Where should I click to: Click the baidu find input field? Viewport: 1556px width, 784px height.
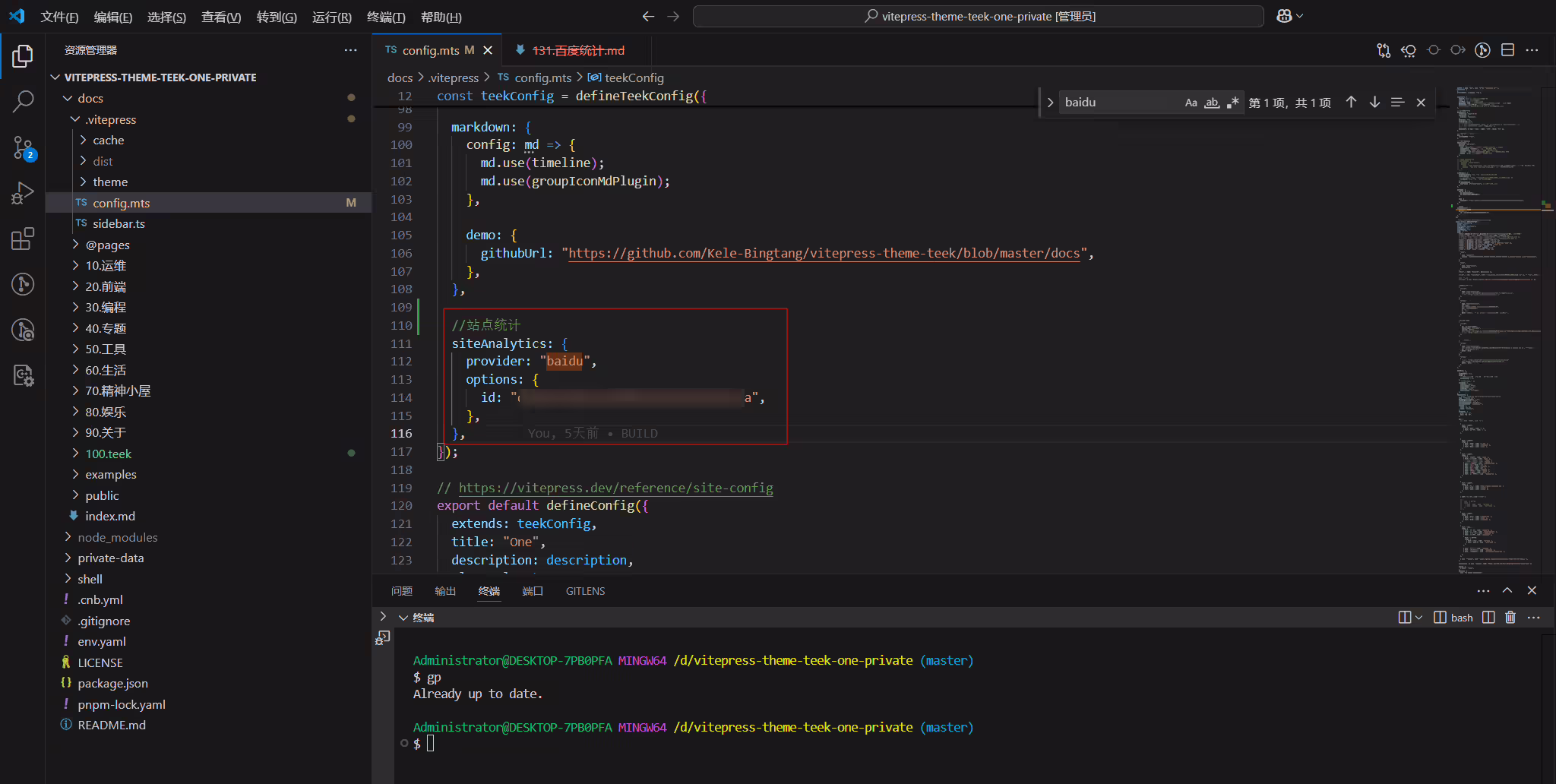1120,103
